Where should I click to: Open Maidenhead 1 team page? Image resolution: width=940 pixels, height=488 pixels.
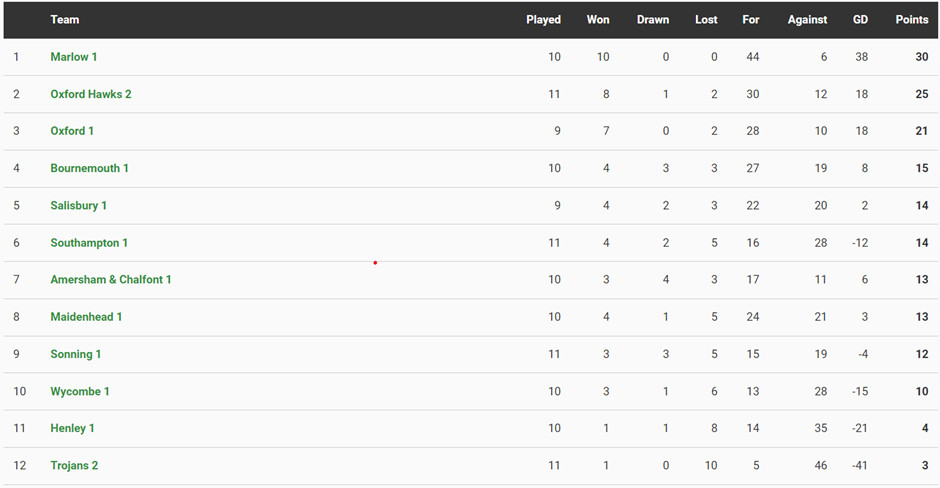point(86,317)
